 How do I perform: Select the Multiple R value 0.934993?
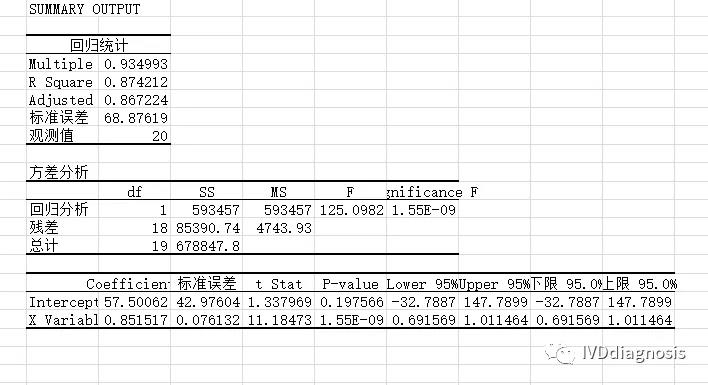(x=135, y=64)
